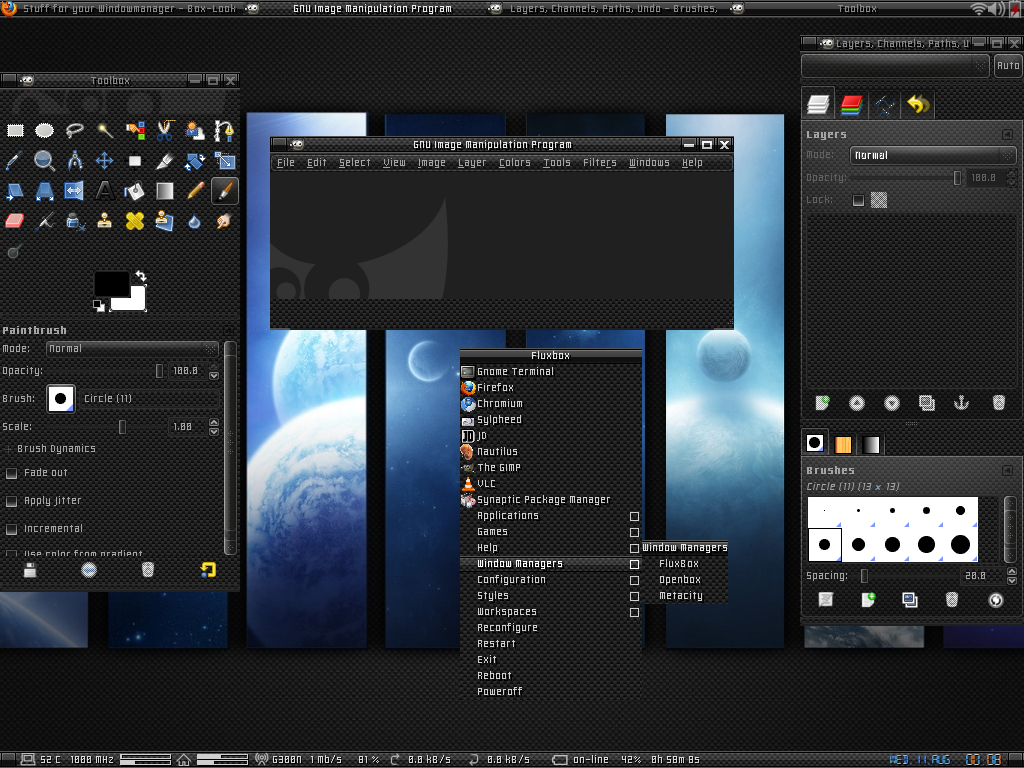Click the duplicate layer icon
The height and width of the screenshot is (768, 1024).
pyautogui.click(x=927, y=403)
